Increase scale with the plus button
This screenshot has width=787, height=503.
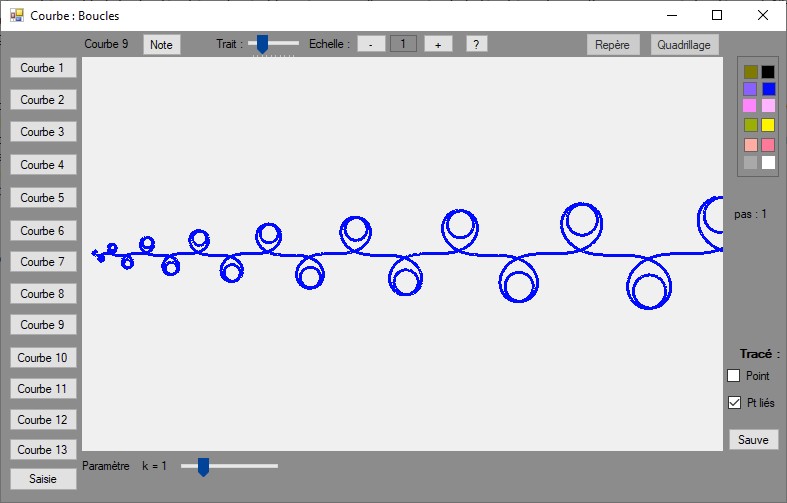[438, 44]
